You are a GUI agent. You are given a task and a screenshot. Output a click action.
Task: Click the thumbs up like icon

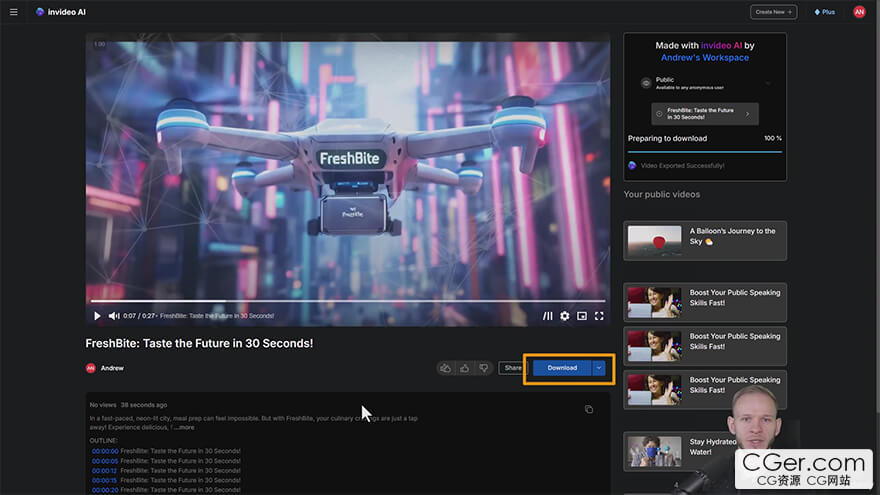point(465,368)
